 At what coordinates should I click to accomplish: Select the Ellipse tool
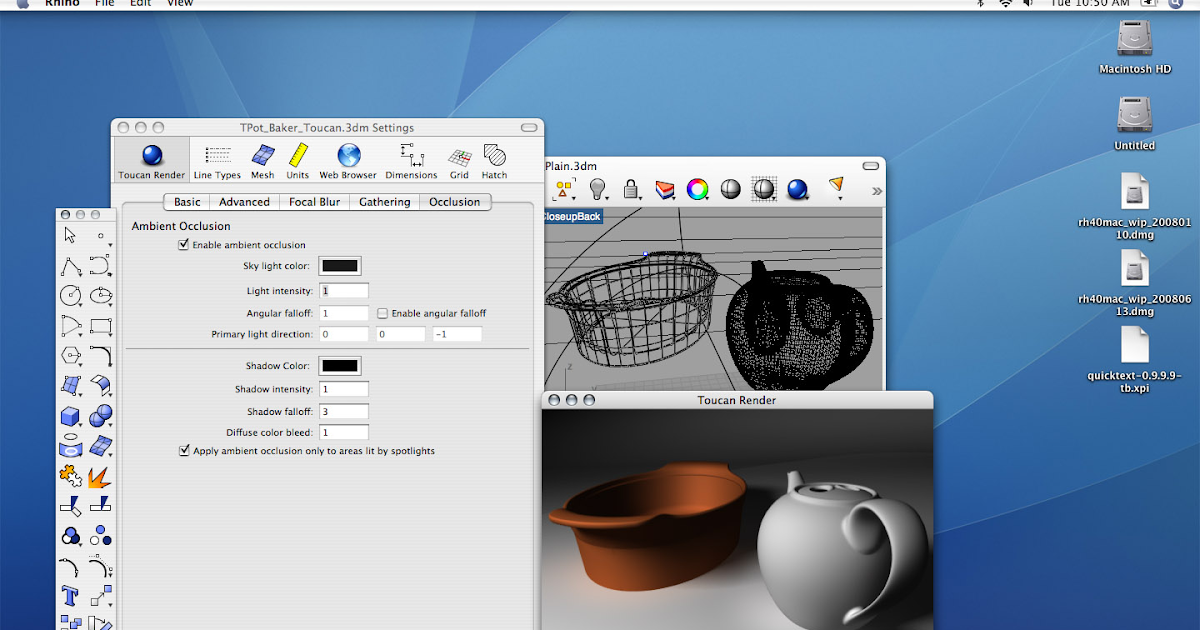100,296
